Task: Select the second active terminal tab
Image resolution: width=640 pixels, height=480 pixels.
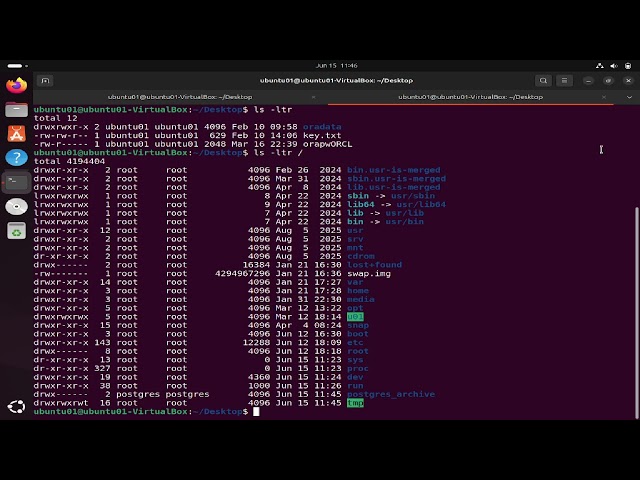Action: tap(471, 97)
